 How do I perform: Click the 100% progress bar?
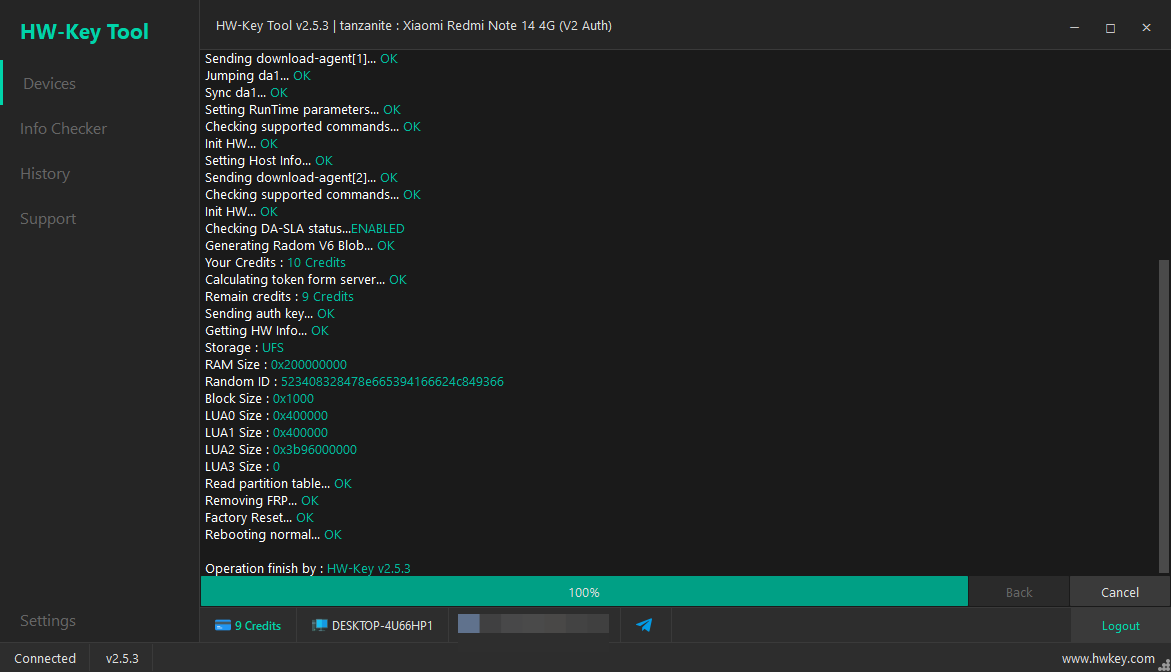[584, 592]
